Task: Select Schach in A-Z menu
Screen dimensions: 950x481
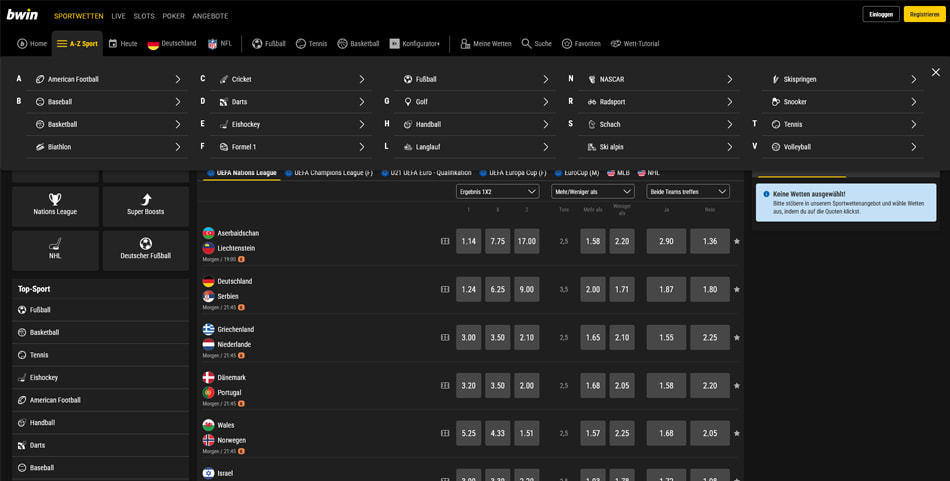Action: [x=659, y=124]
